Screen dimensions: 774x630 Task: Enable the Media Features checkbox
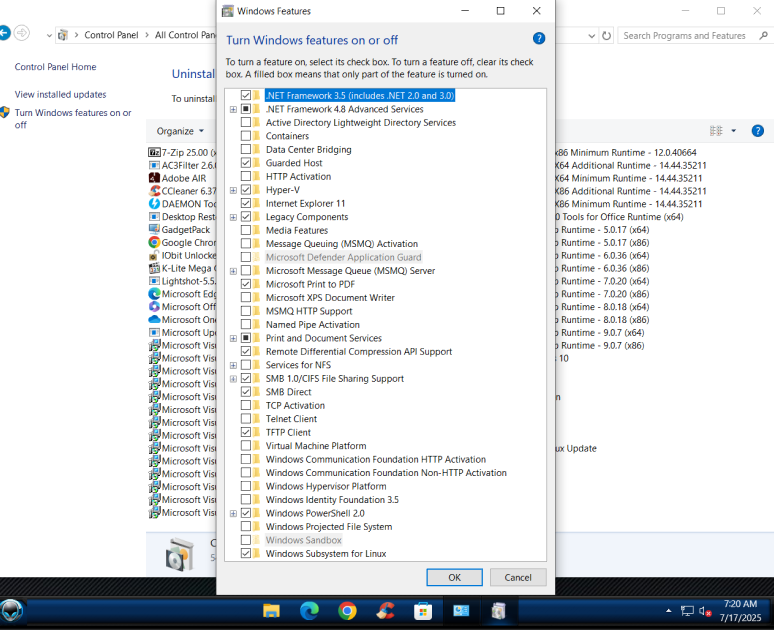[246, 230]
